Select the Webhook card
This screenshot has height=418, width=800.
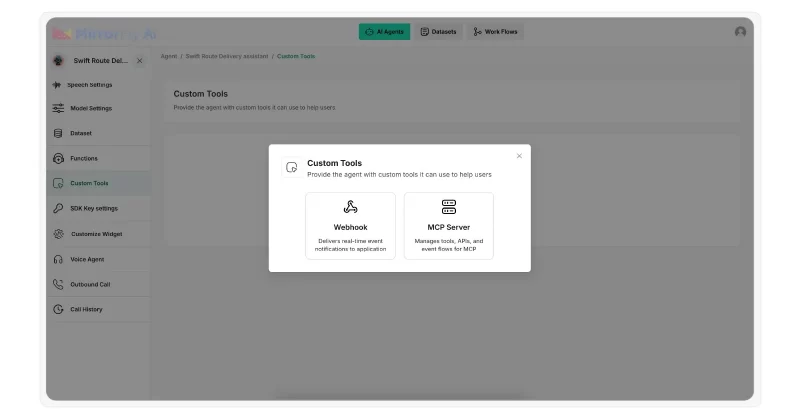coord(350,226)
